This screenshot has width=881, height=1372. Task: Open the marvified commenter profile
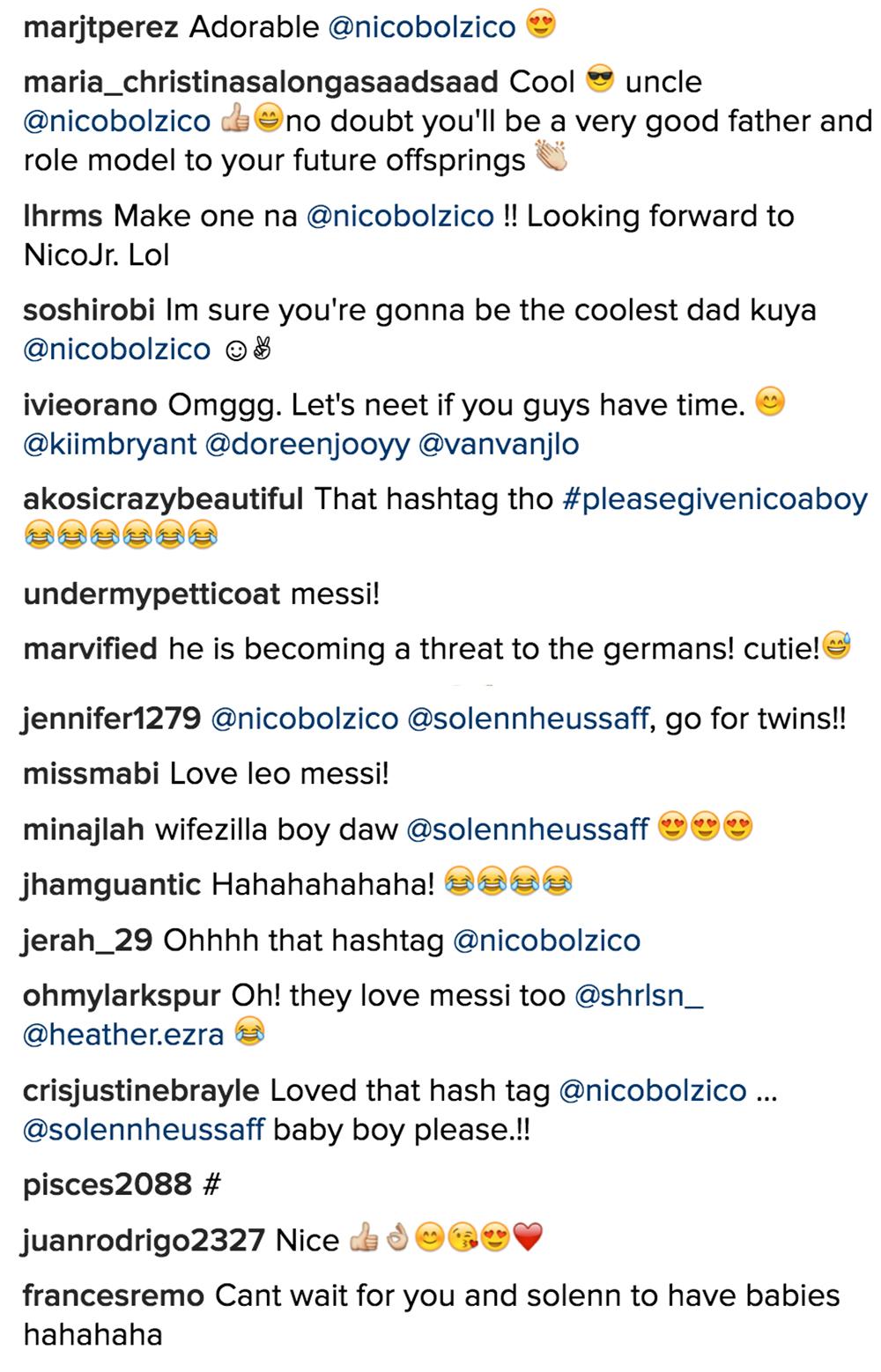(90, 649)
